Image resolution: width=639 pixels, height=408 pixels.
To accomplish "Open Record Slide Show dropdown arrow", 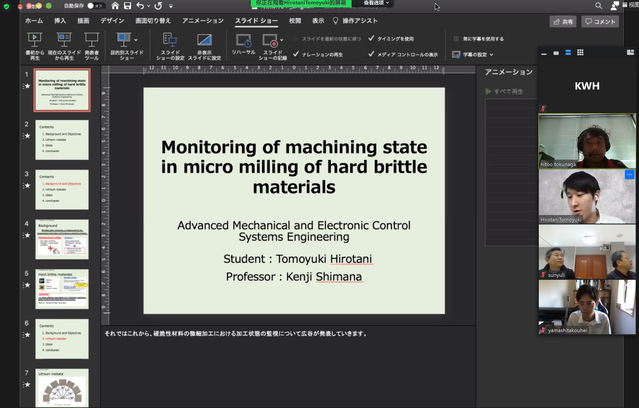I will coord(282,41).
